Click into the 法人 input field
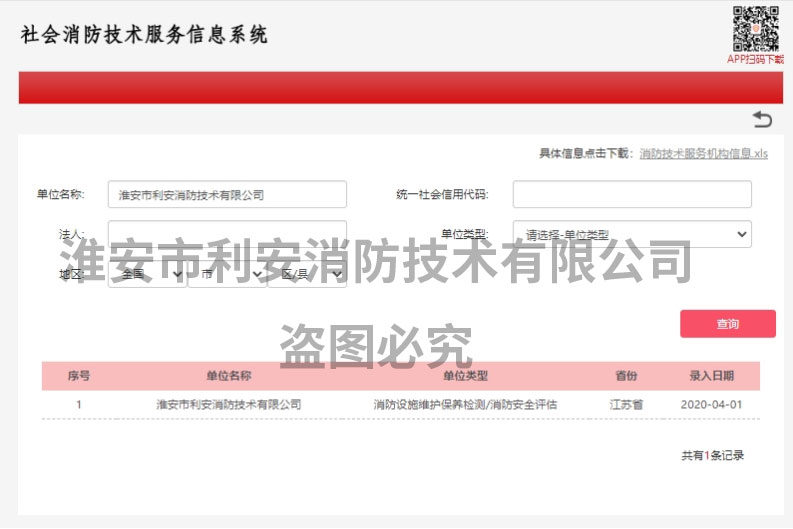793x529 pixels. pos(227,234)
